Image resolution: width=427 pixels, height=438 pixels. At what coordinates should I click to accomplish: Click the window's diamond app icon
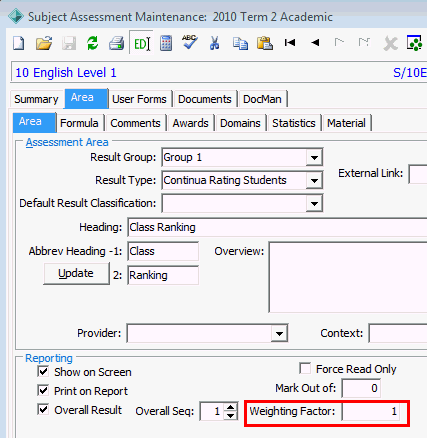tap(16, 16)
